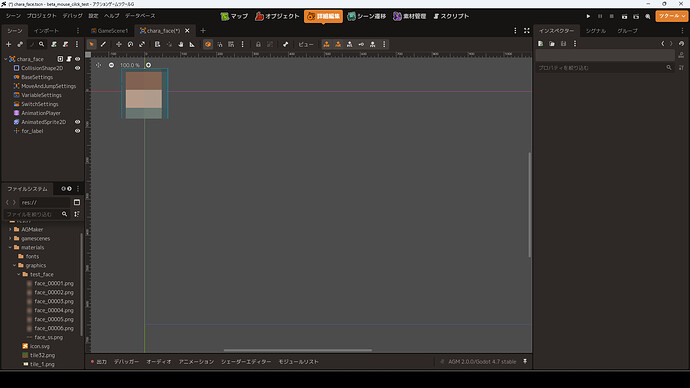Click the canvas vertical scrollbar
This screenshot has height=388, width=690.
click(529, 205)
